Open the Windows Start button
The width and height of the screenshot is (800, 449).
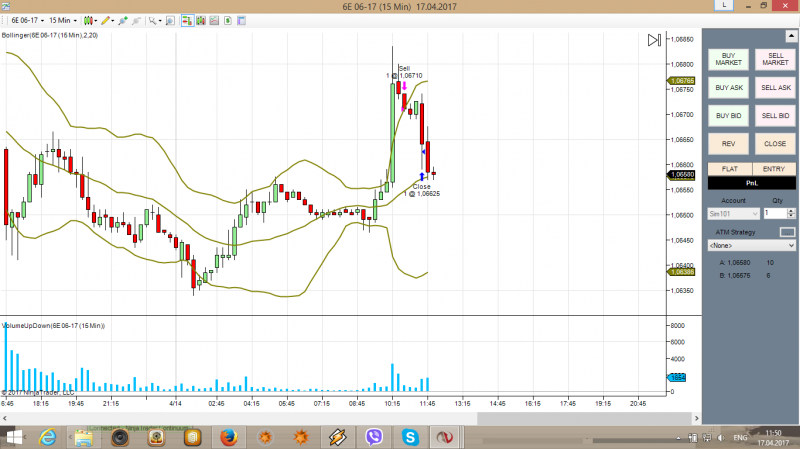coord(14,437)
